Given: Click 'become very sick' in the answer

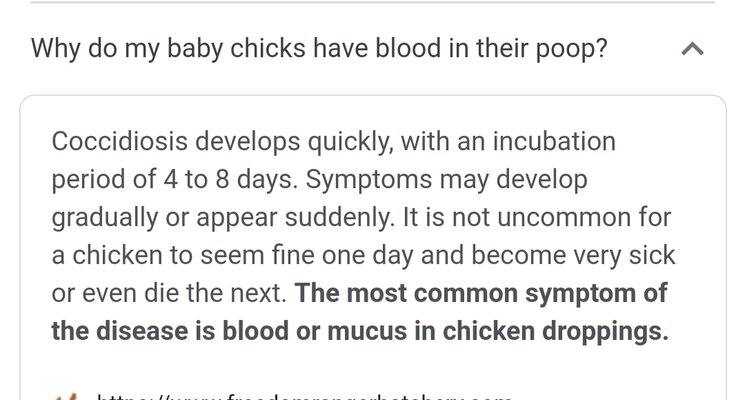Looking at the screenshot, I should 573,256.
